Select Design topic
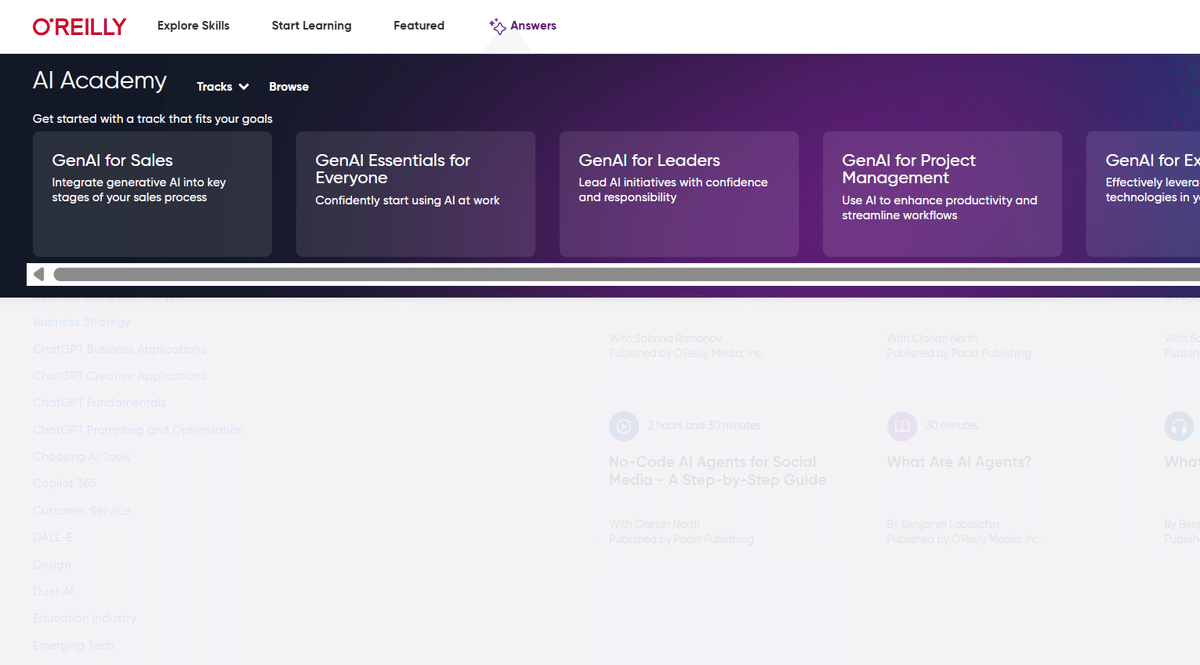1200x665 pixels. 52,565
